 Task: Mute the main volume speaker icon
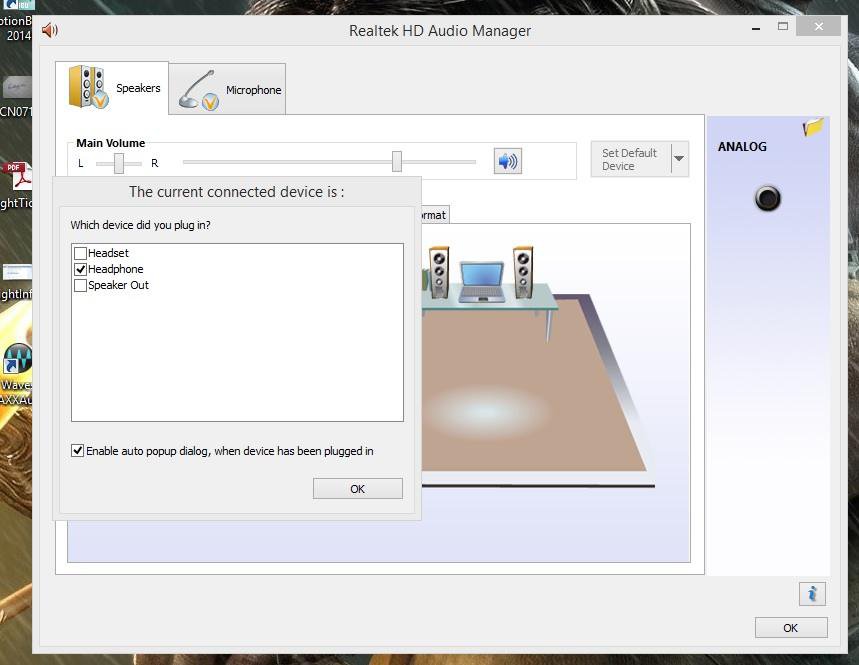click(508, 161)
